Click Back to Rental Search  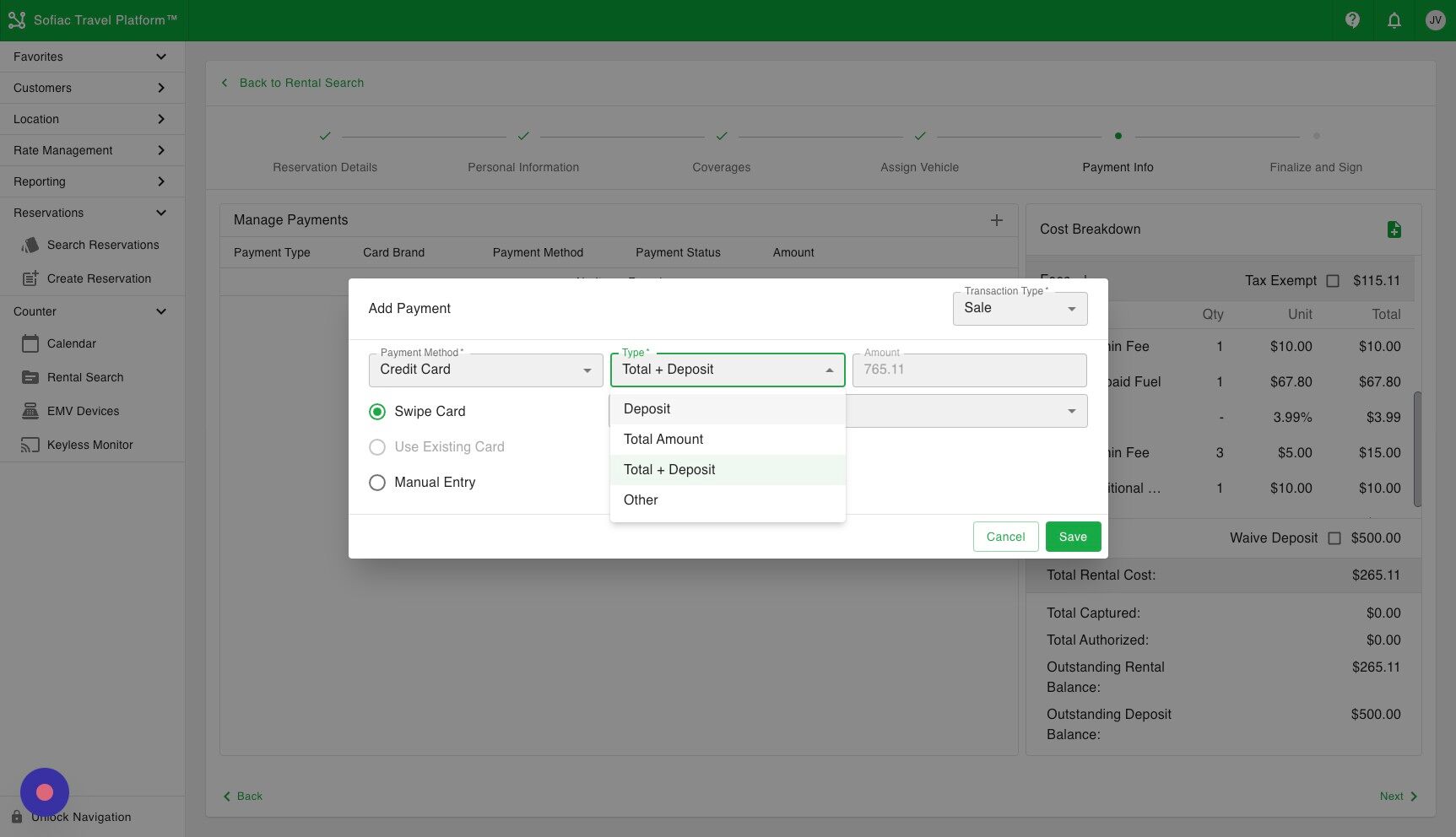click(x=292, y=83)
